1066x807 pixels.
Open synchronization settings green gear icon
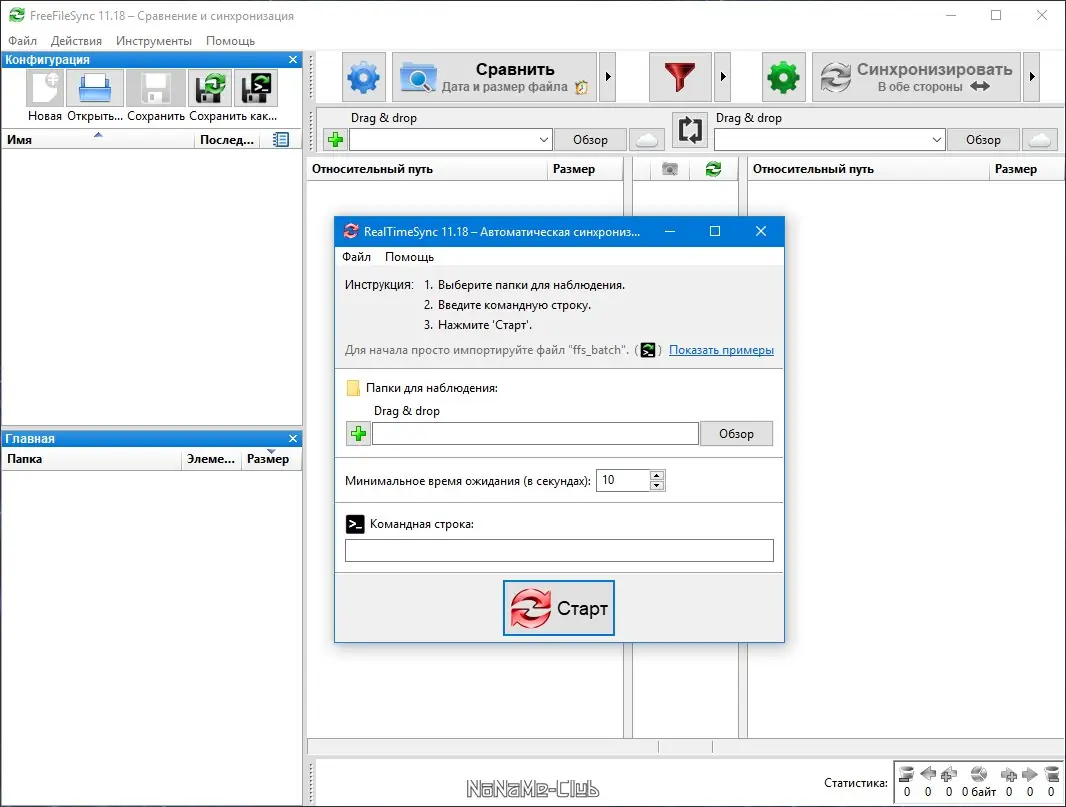[783, 78]
